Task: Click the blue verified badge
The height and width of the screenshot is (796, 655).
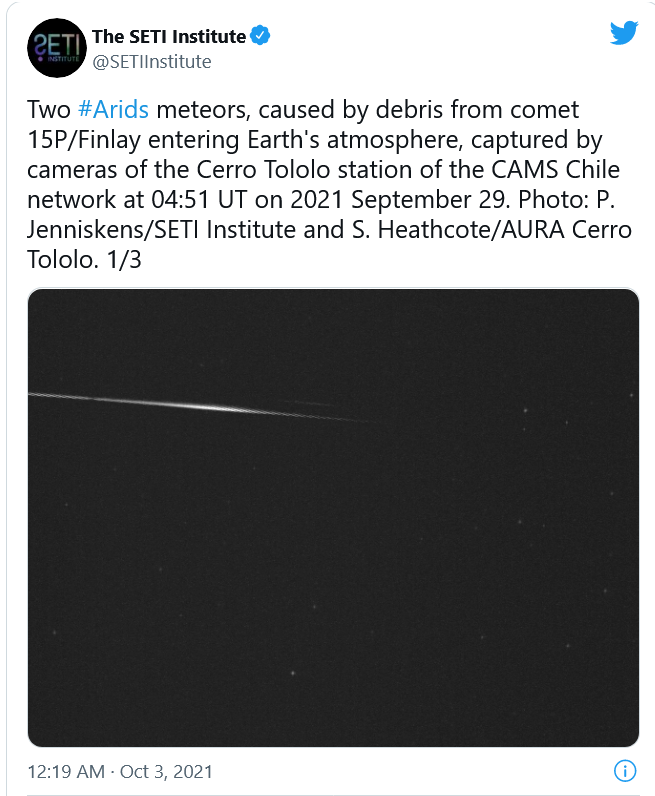Action: (260, 37)
